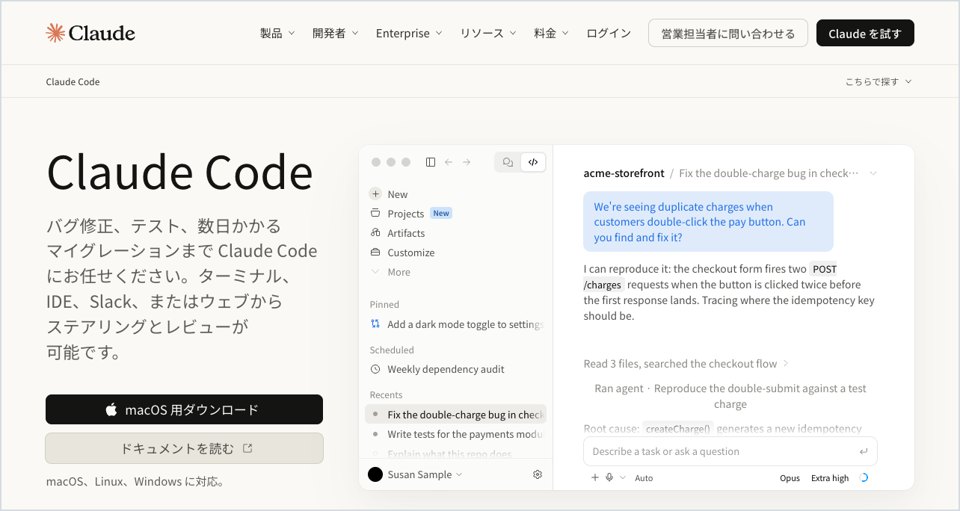Click the Ran agent Reproduce the double-submit line
This screenshot has width=960, height=511.
tap(730, 396)
